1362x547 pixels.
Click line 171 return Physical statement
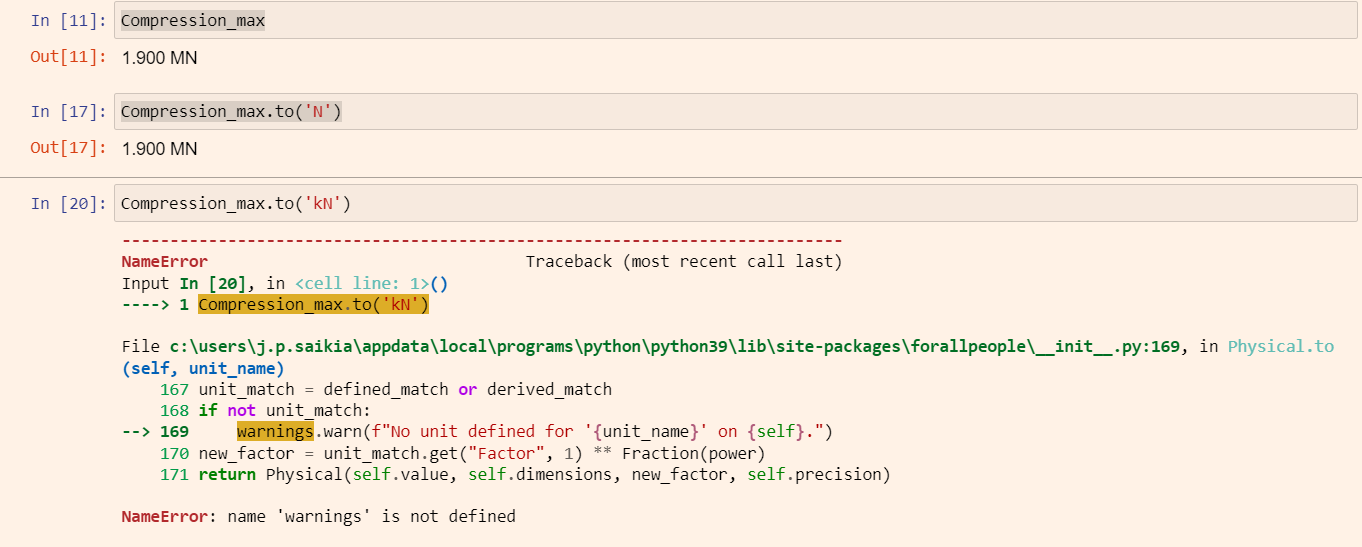(x=544, y=474)
